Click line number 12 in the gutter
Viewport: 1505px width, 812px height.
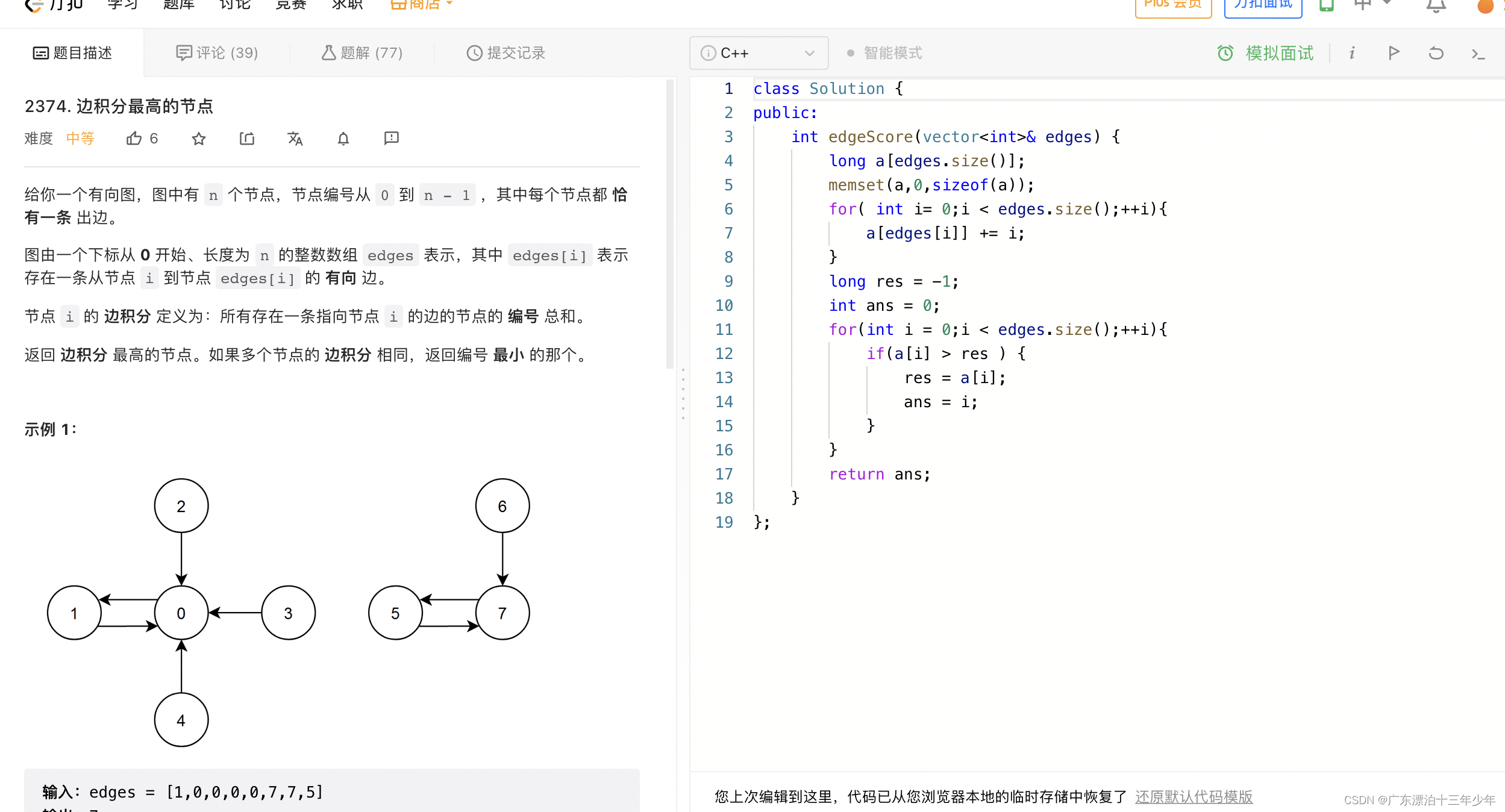pos(724,354)
